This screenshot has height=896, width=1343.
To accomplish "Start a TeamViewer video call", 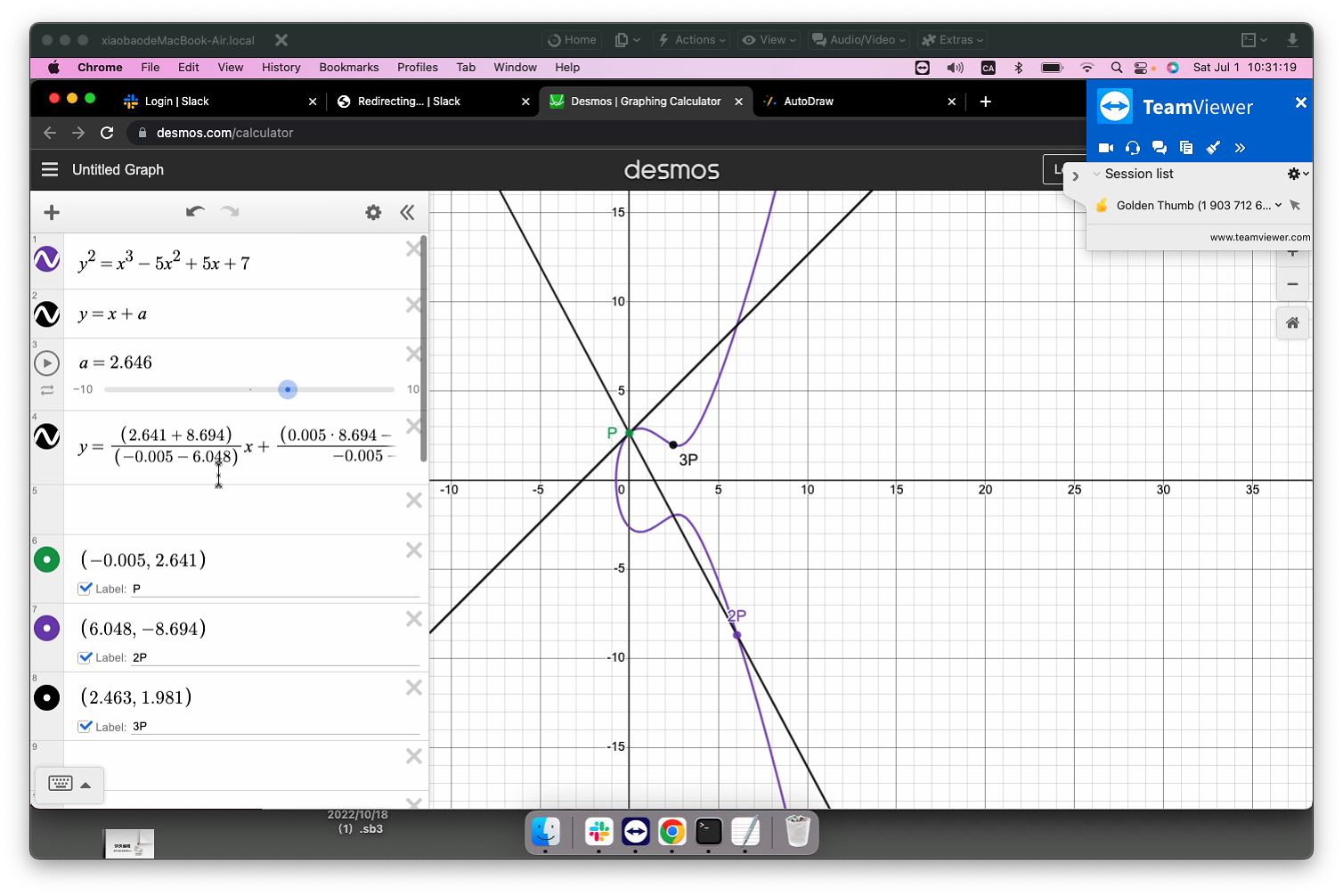I will tap(1106, 148).
